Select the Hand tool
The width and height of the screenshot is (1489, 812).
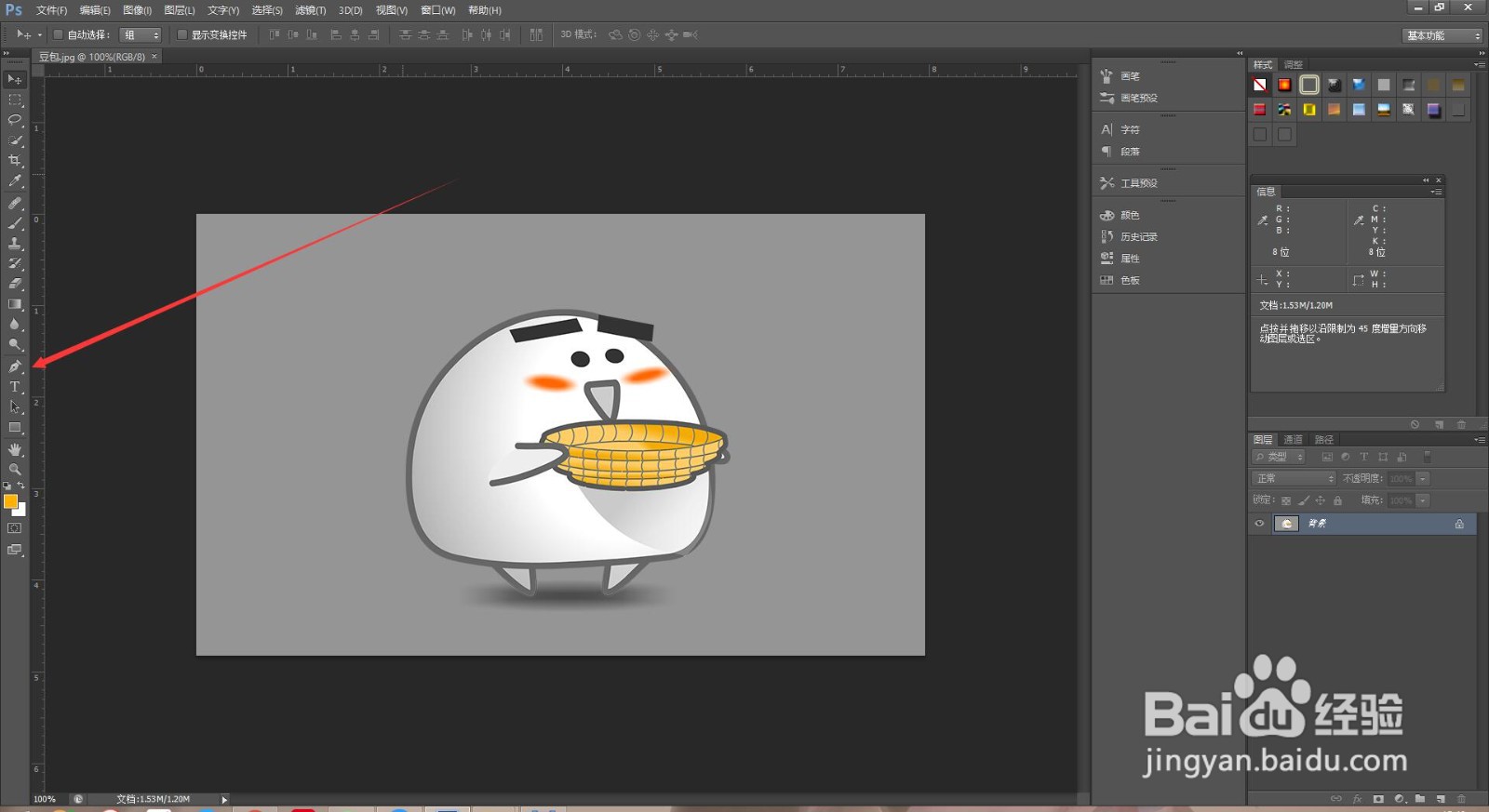pos(15,449)
